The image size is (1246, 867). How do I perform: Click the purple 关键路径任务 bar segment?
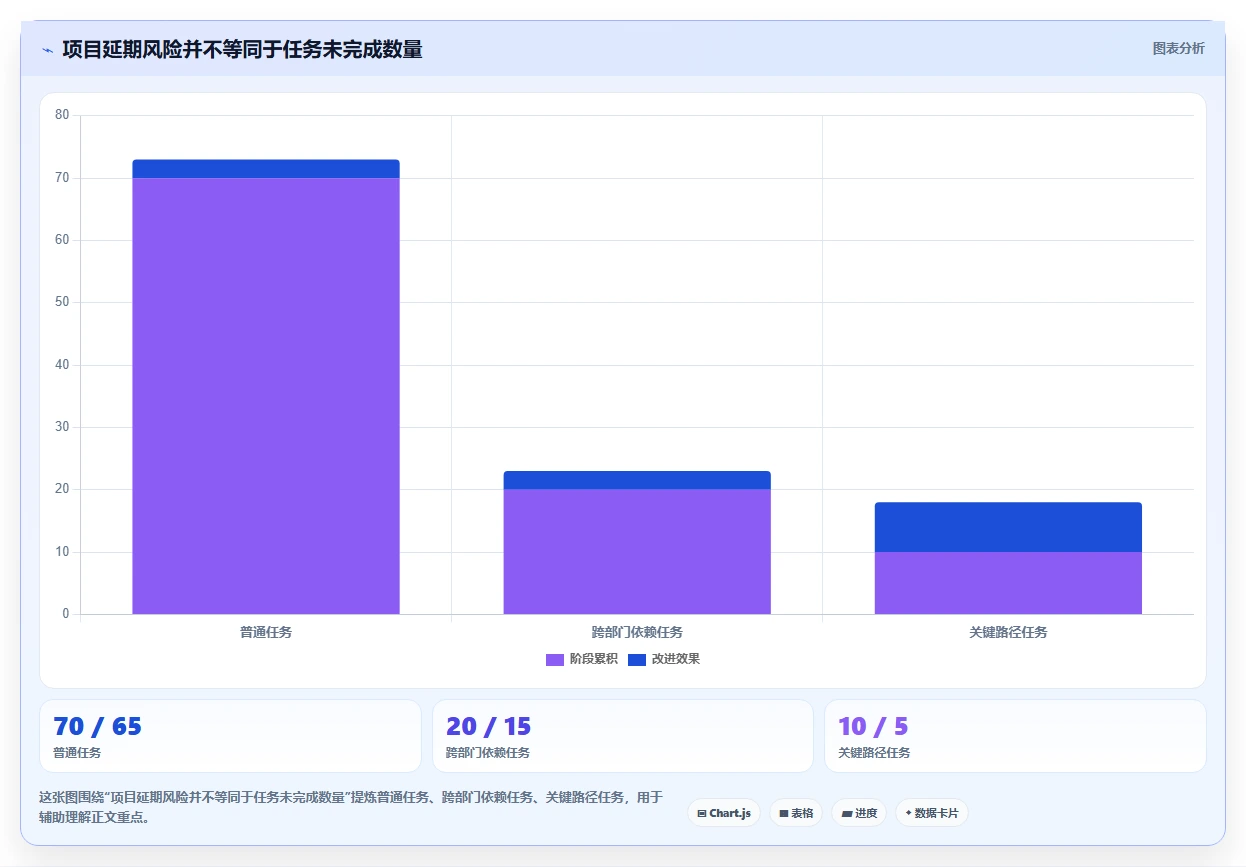(x=1008, y=583)
